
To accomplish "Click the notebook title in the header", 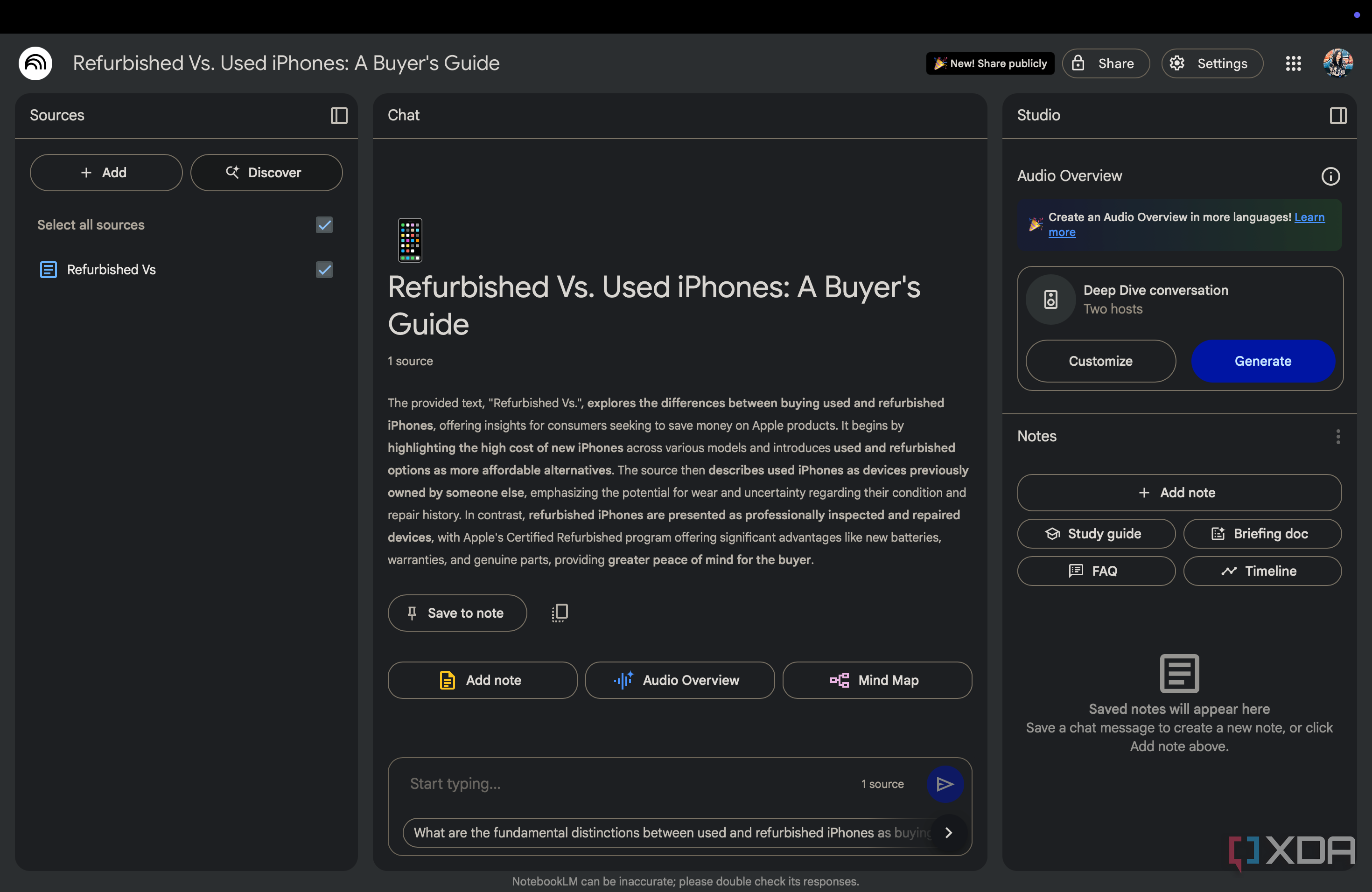I will tap(286, 63).
